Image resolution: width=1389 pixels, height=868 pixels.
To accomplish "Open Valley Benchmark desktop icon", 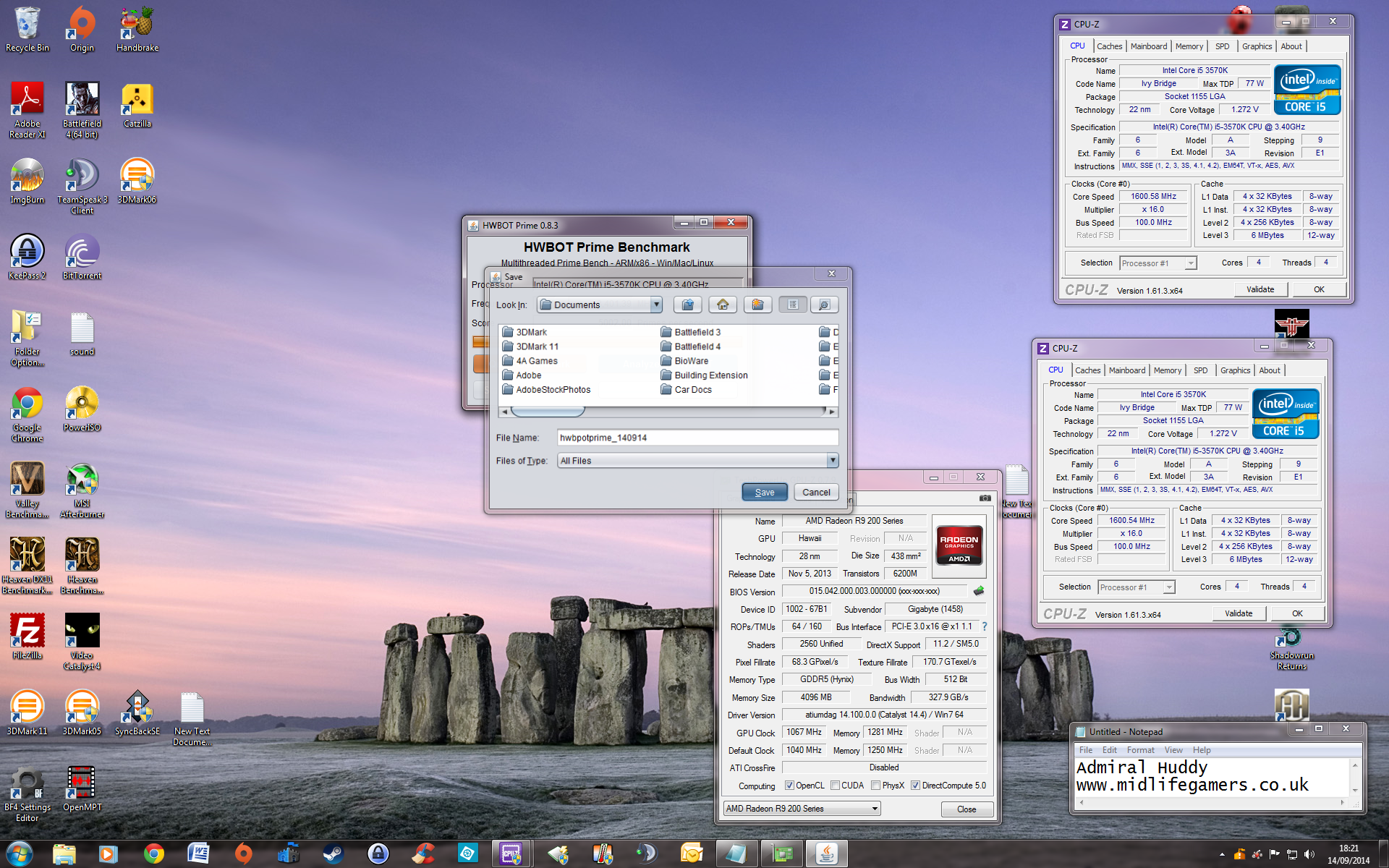I will 27,490.
